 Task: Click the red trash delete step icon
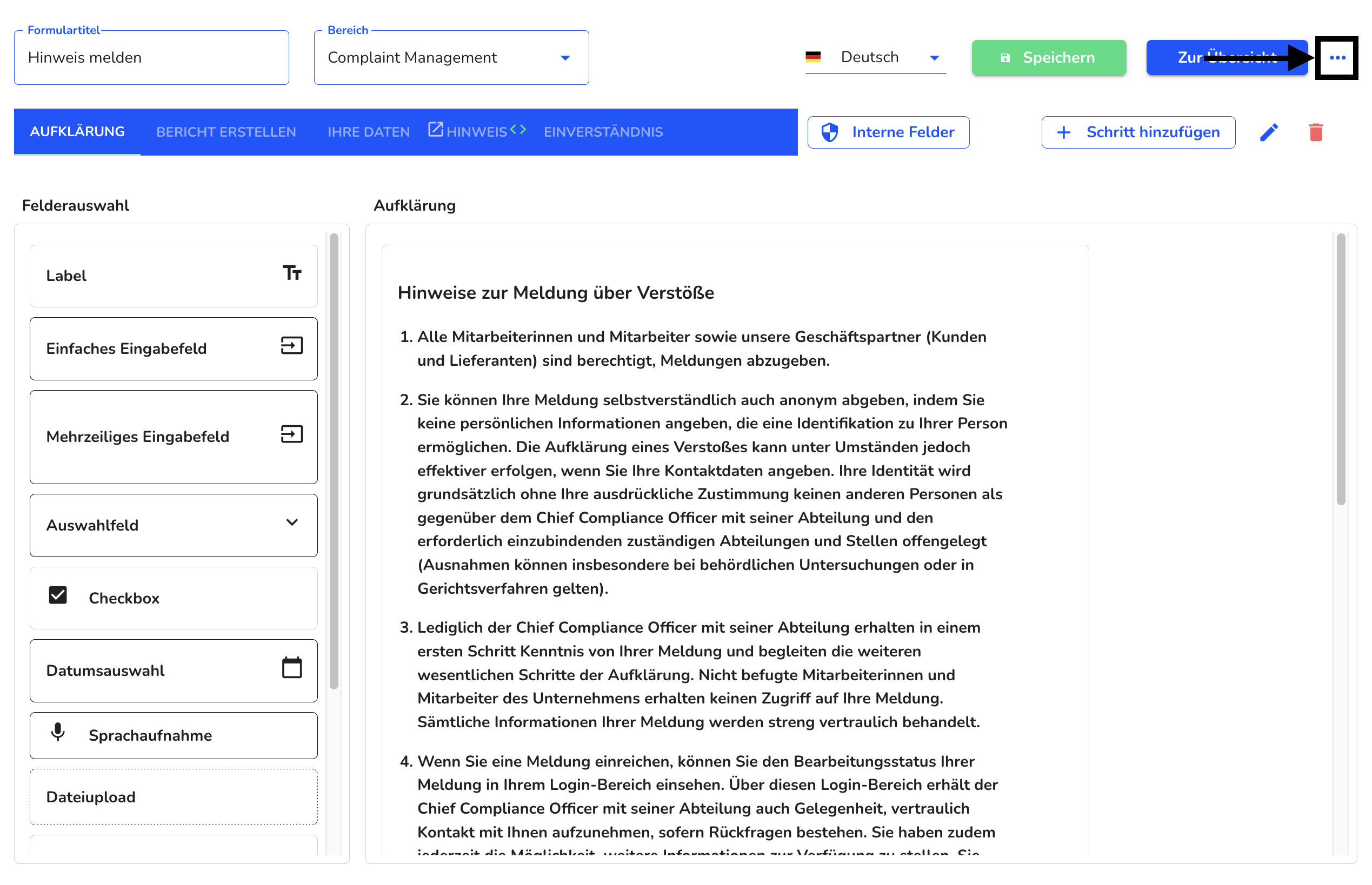coord(1316,132)
